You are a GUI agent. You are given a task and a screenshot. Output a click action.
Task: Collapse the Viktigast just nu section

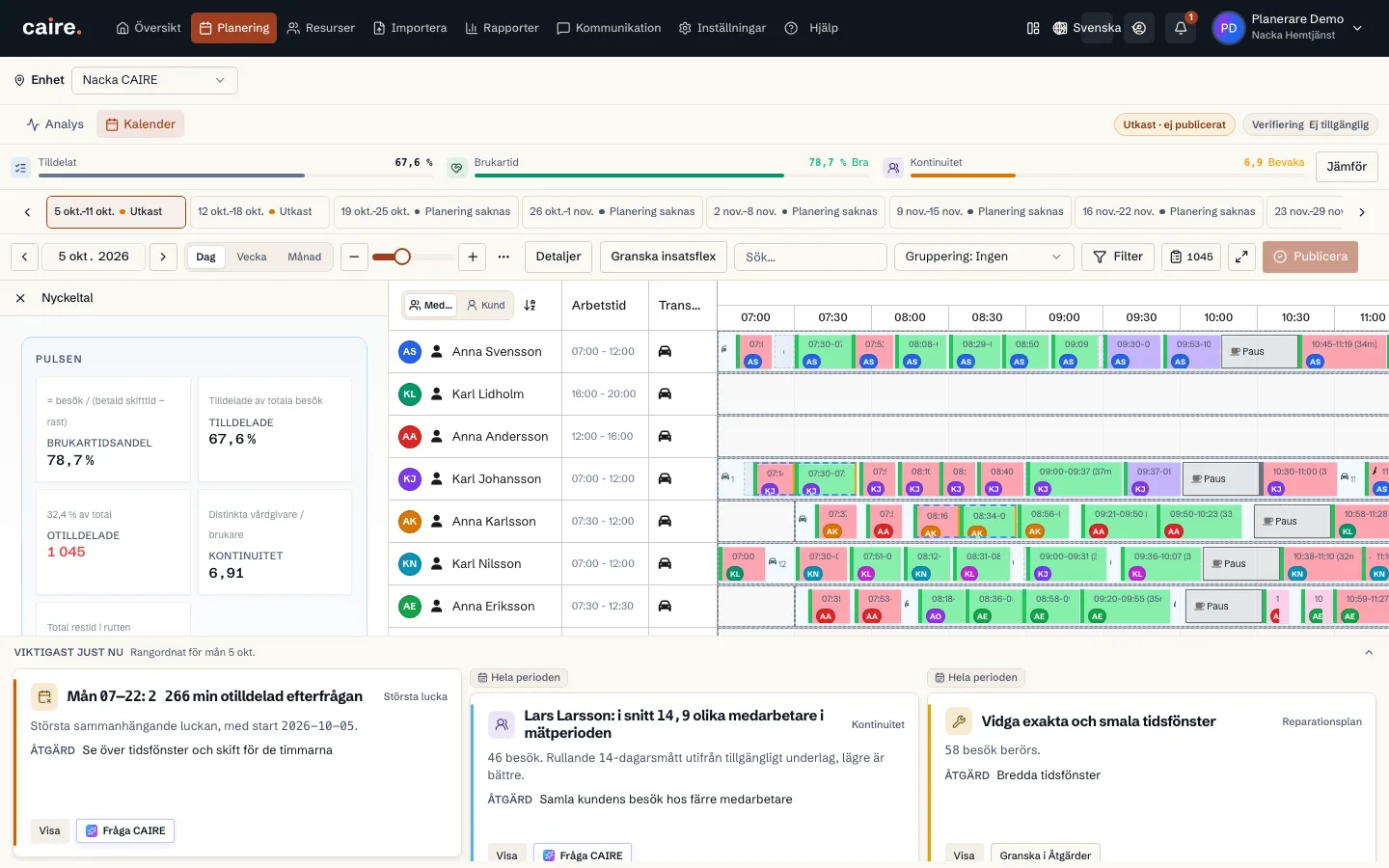(x=1369, y=653)
